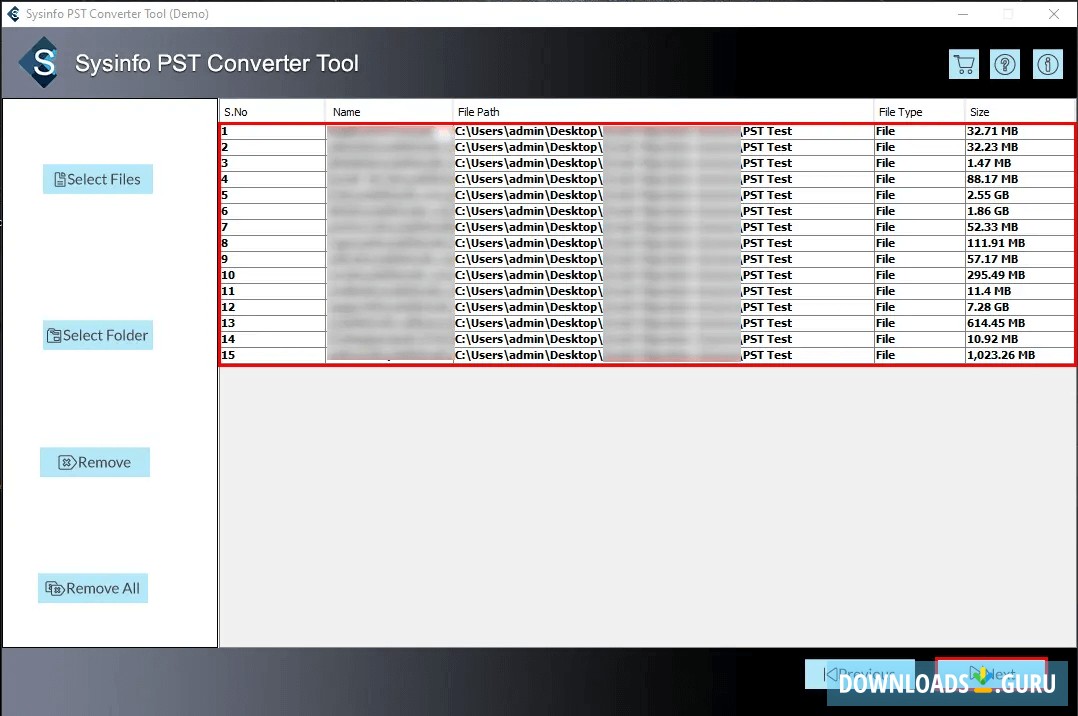
Task: Minimize the Sysinfo PST Converter window
Action: coord(963,14)
